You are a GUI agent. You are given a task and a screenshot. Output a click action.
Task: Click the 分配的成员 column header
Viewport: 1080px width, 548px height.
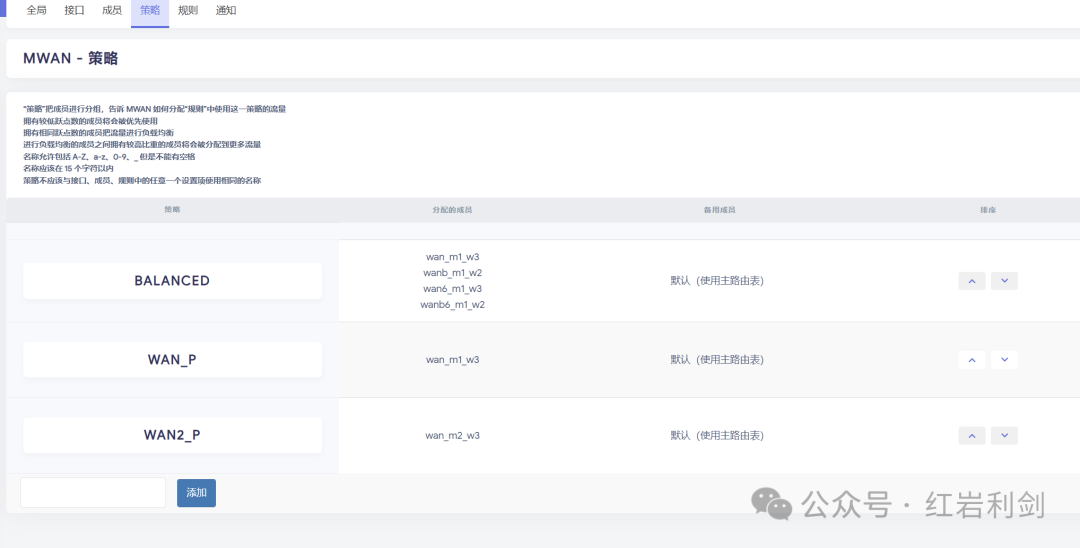coord(453,210)
